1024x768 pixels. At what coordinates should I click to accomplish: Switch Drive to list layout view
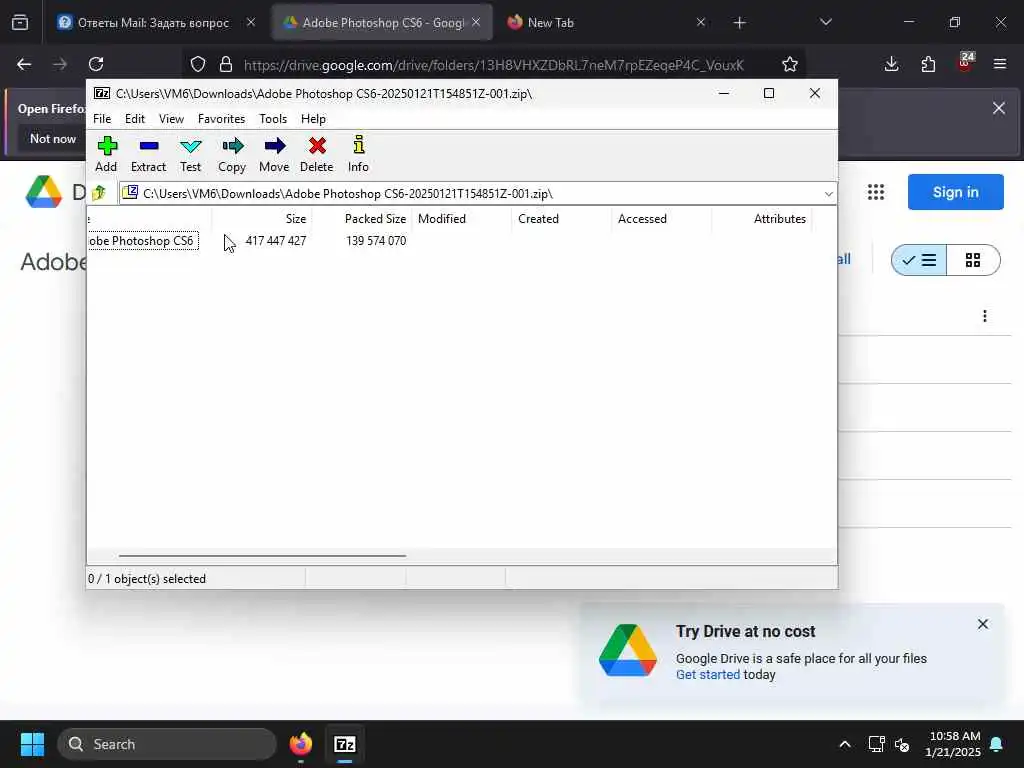click(x=919, y=260)
